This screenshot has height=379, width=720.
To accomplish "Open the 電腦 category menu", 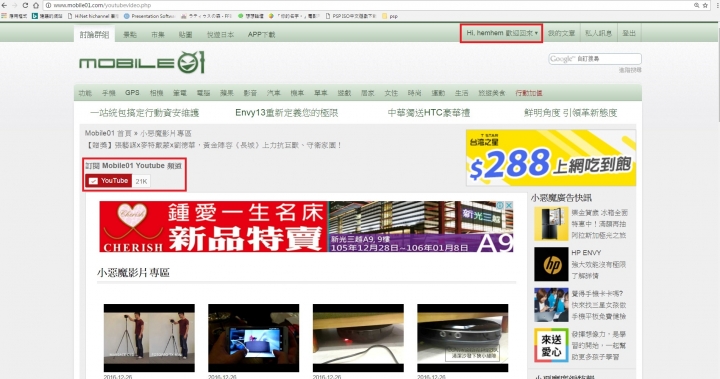I will (x=203, y=93).
